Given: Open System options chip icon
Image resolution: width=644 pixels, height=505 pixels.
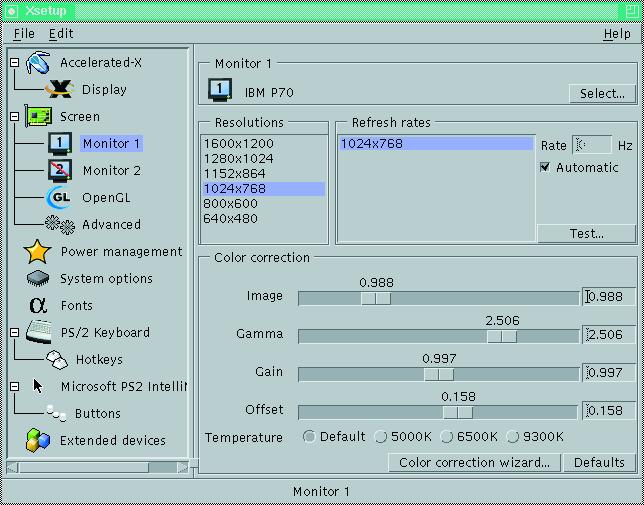Looking at the screenshot, I should (x=38, y=279).
